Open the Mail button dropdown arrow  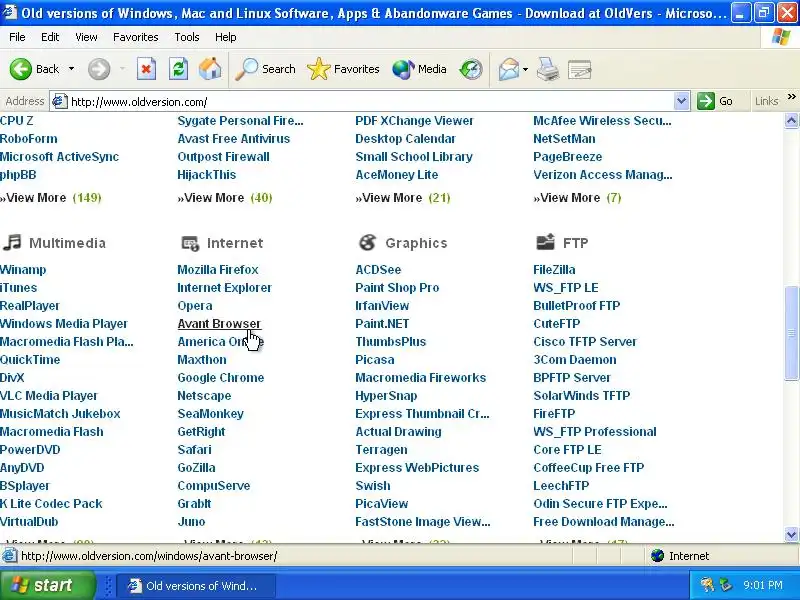point(526,69)
